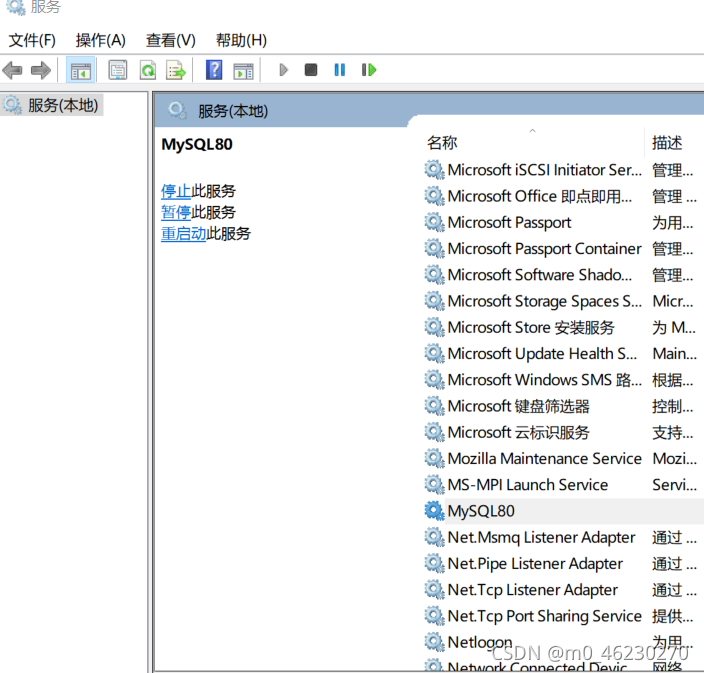Click the 重启动 link to restart service
This screenshot has height=673, width=704.
tap(184, 233)
